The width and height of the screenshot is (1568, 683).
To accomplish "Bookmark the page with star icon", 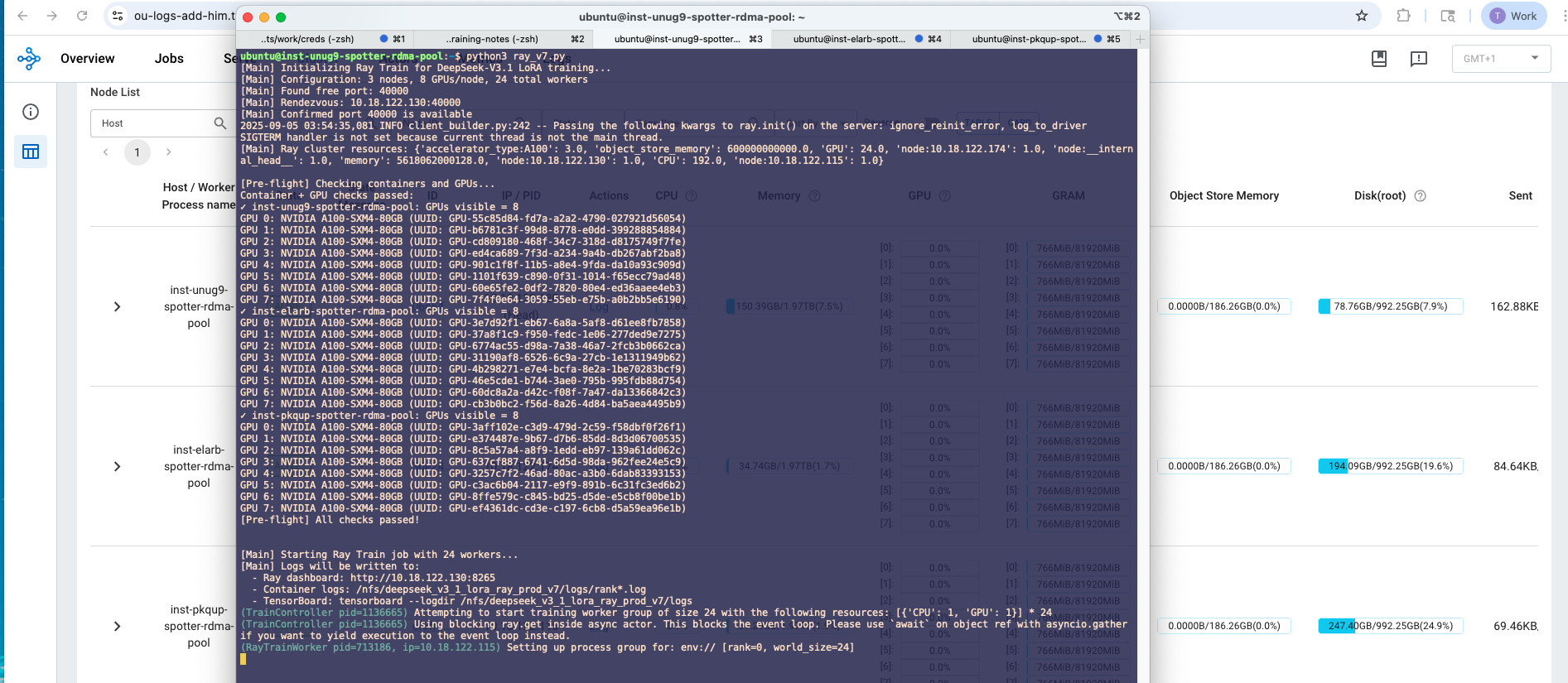I will tap(1362, 16).
